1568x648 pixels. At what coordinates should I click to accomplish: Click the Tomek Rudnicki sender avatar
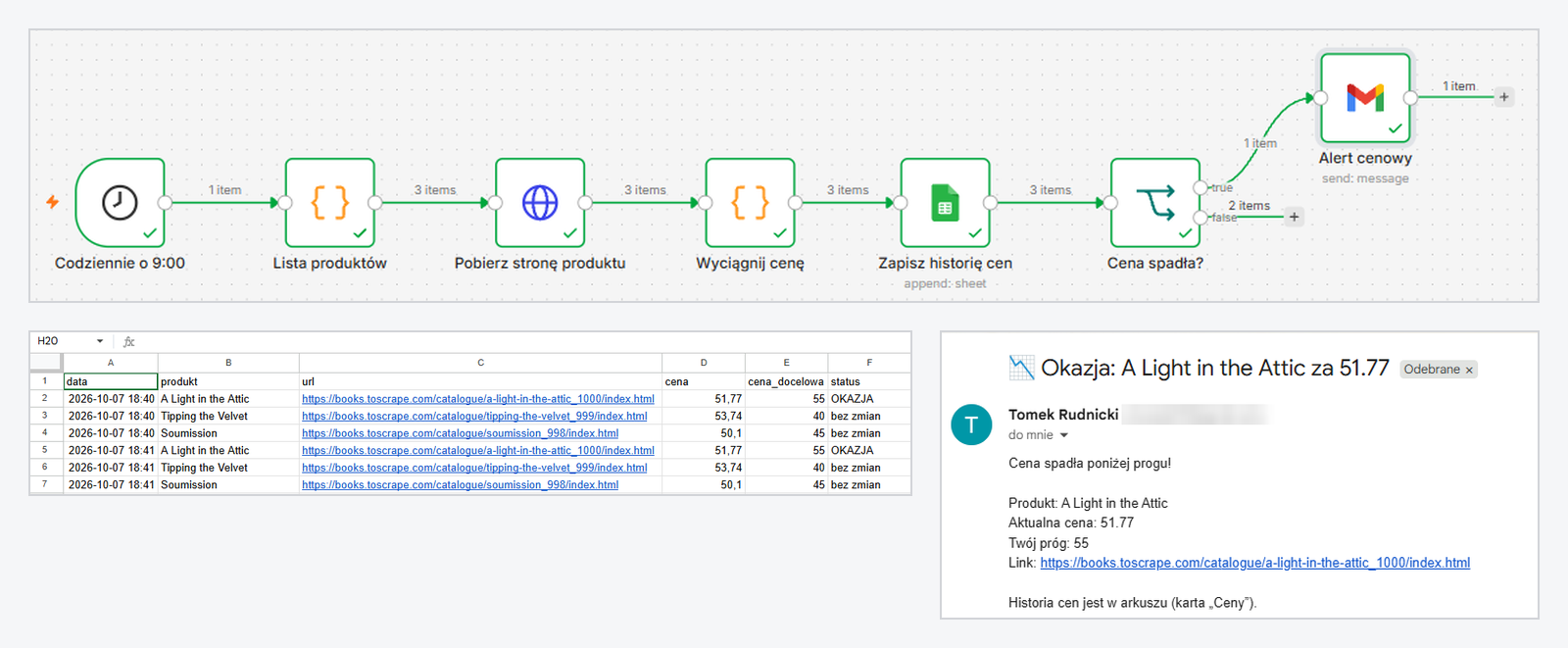972,424
